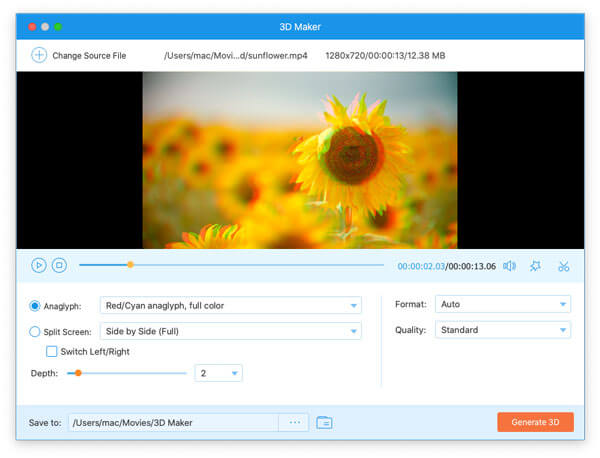Click the Change Source File label
The height and width of the screenshot is (458, 600).
pos(89,56)
